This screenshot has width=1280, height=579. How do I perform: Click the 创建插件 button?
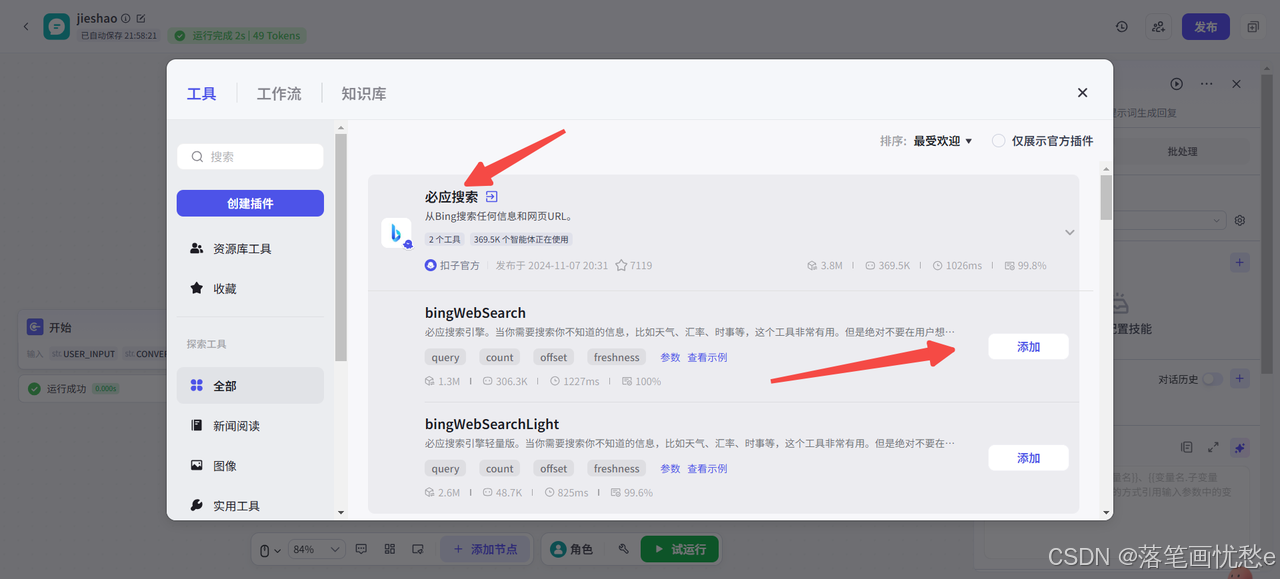[250, 203]
